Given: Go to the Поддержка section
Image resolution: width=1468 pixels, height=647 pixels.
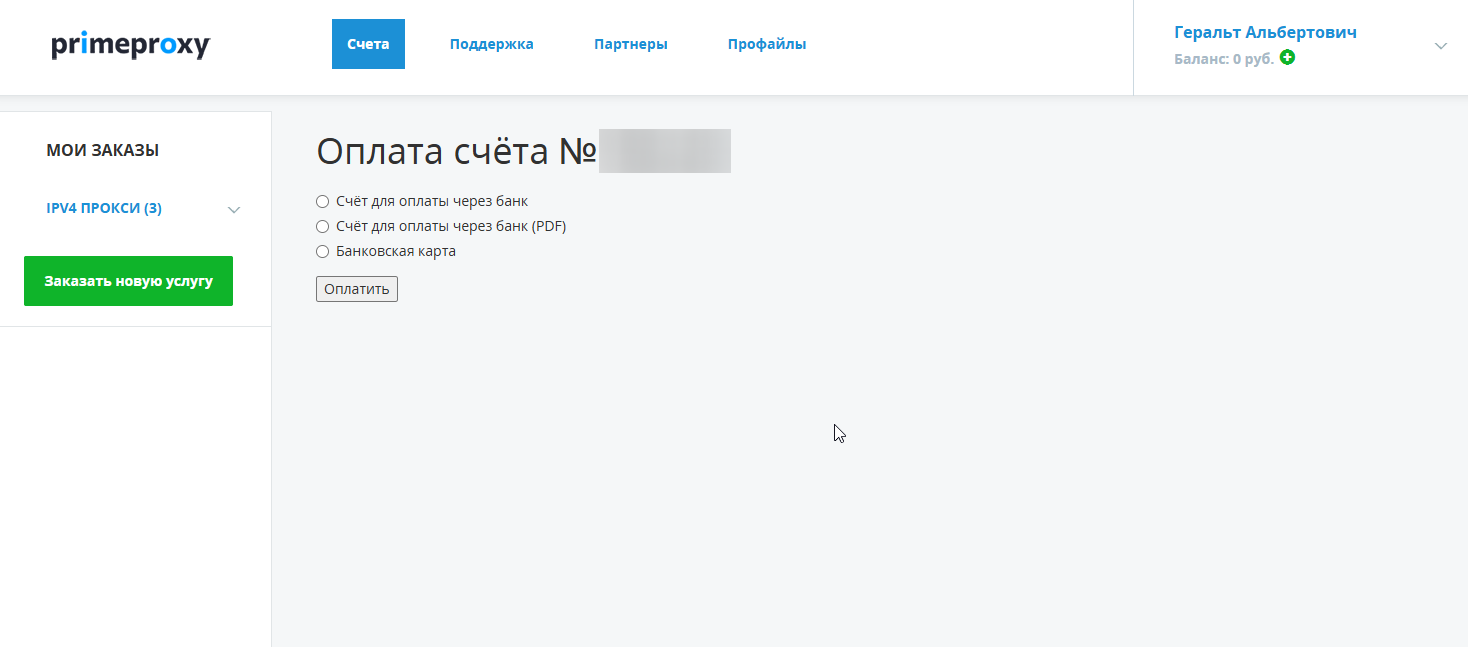Looking at the screenshot, I should (x=492, y=44).
